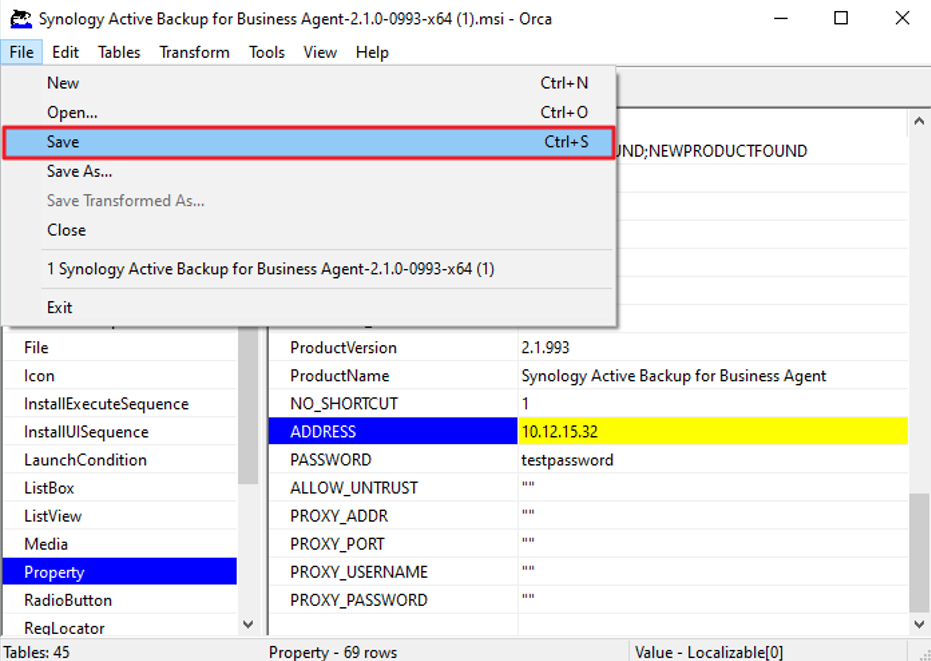Click the Tables: 45 status bar entry
Screen dimensions: 931x661
[36, 652]
